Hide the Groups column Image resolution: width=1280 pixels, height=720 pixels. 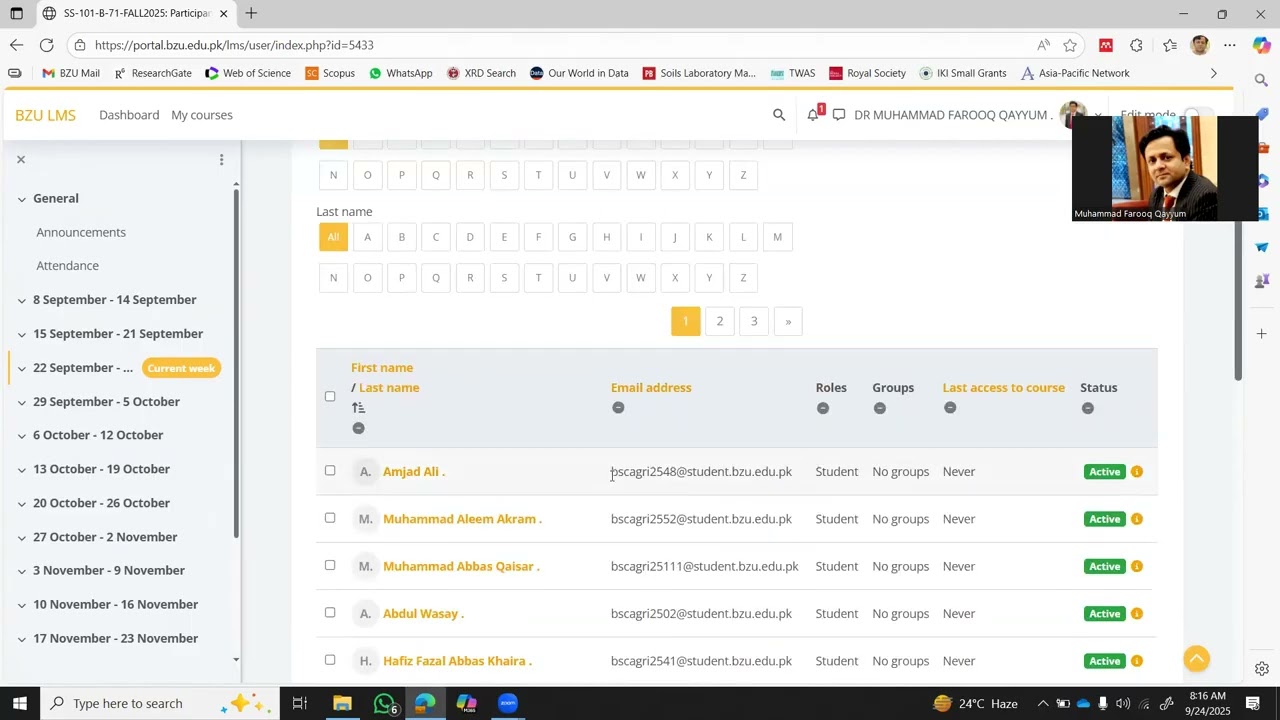(x=880, y=408)
